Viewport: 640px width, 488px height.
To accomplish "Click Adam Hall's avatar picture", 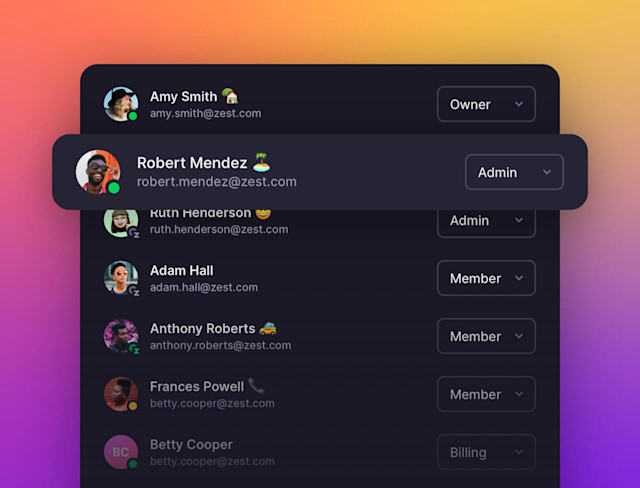I will pos(121,278).
